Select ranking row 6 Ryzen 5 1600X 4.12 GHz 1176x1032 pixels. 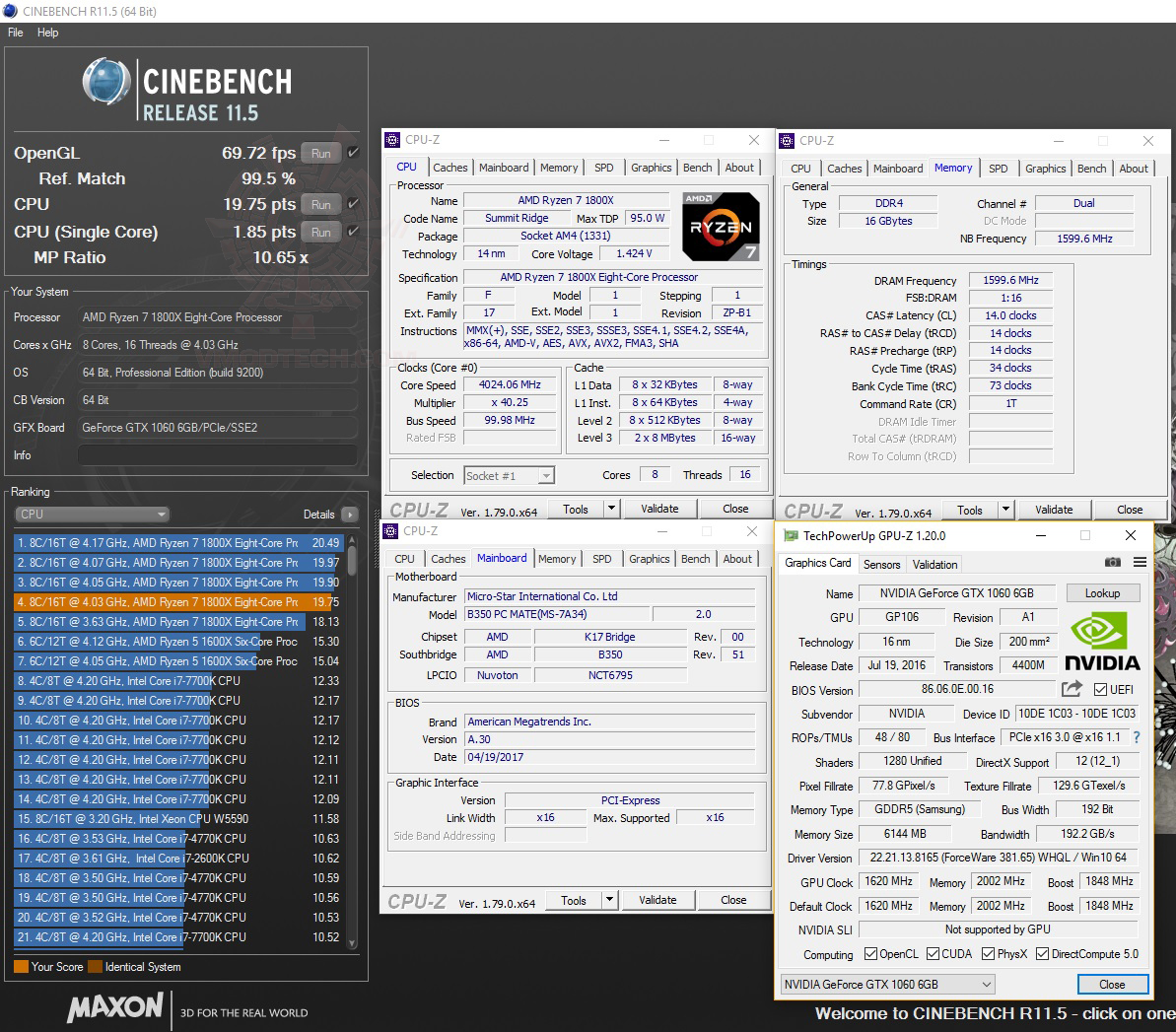(x=178, y=642)
